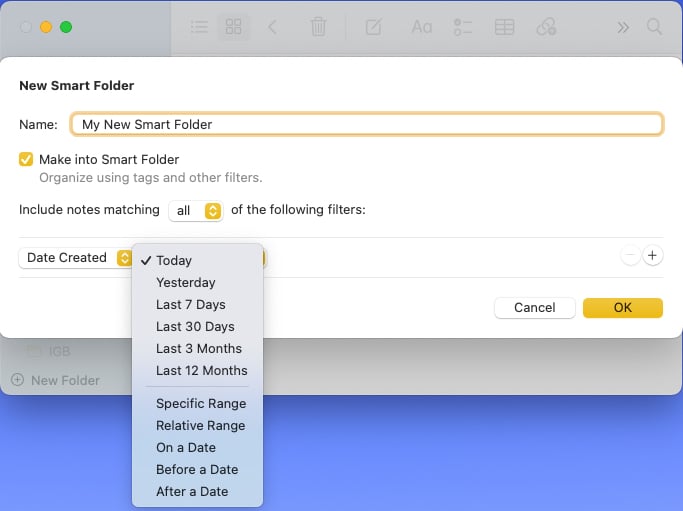
Task: Select the IGB folder in sidebar
Action: [x=48, y=352]
